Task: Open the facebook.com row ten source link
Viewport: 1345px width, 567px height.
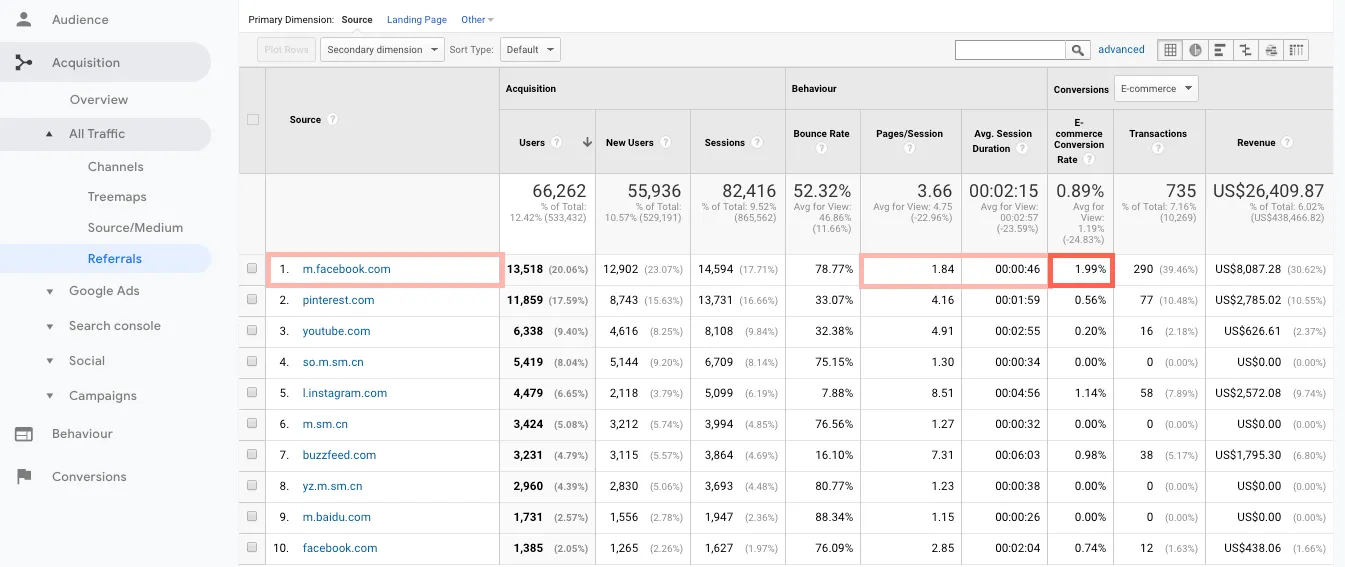Action: point(340,548)
